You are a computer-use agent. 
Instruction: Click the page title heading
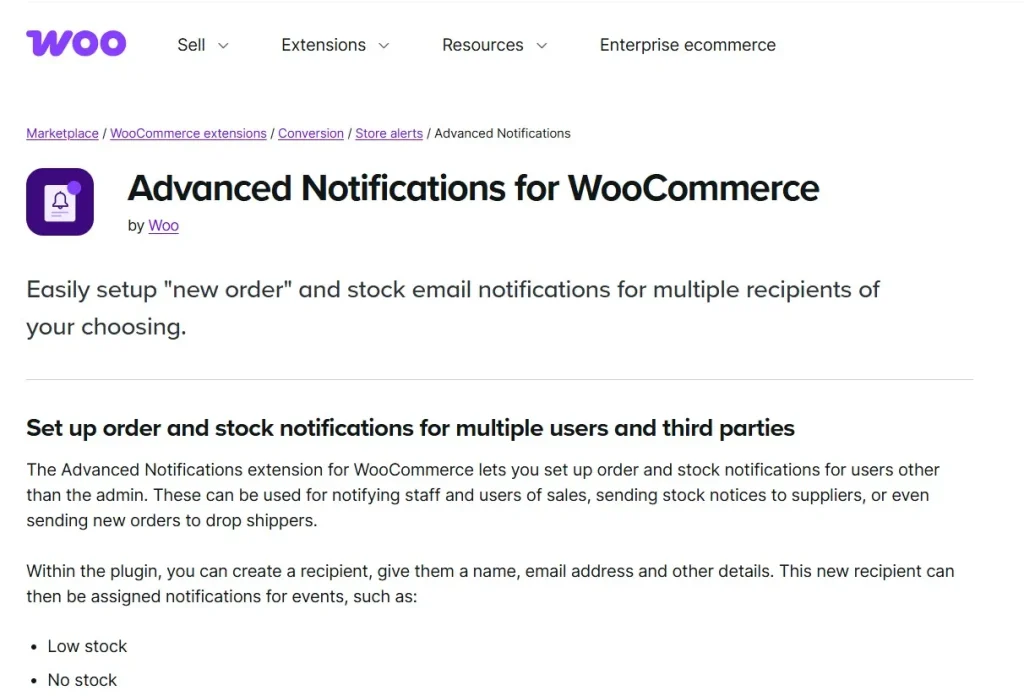473,188
